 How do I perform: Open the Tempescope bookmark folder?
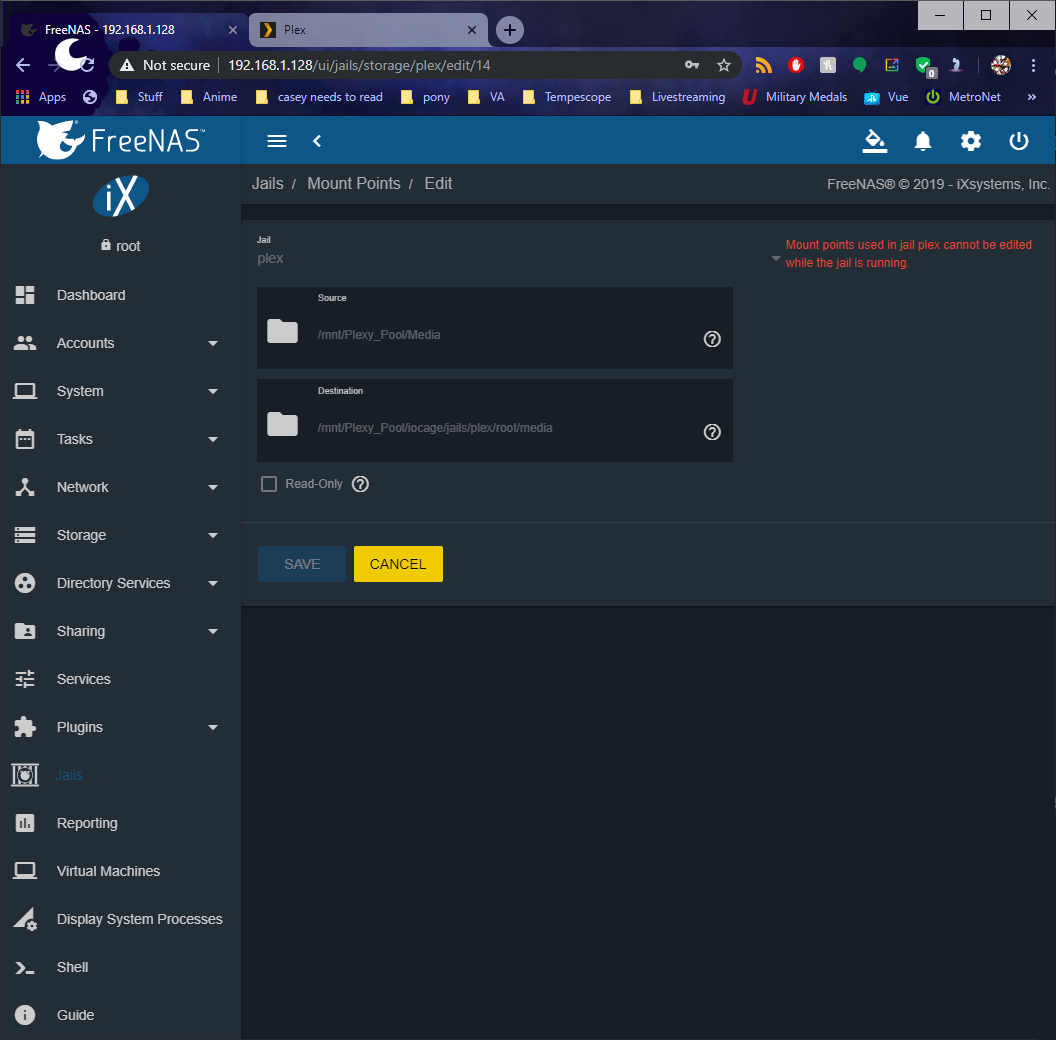coord(567,97)
